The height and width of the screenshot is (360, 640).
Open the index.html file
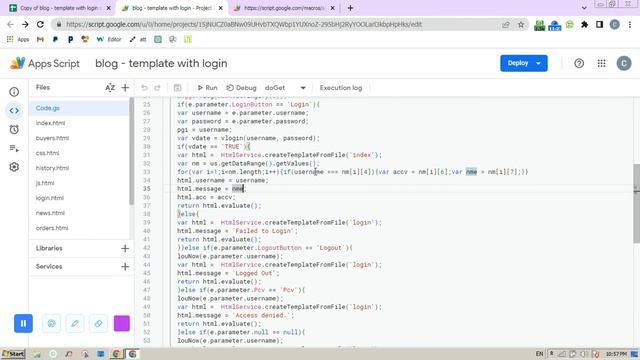tap(79, 123)
